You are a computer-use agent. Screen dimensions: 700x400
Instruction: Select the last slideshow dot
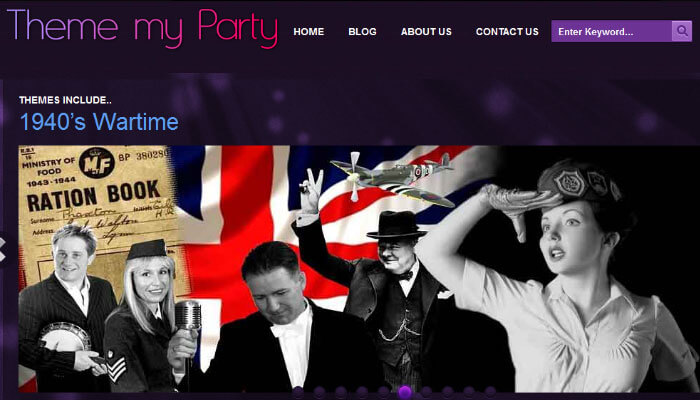tap(490, 392)
